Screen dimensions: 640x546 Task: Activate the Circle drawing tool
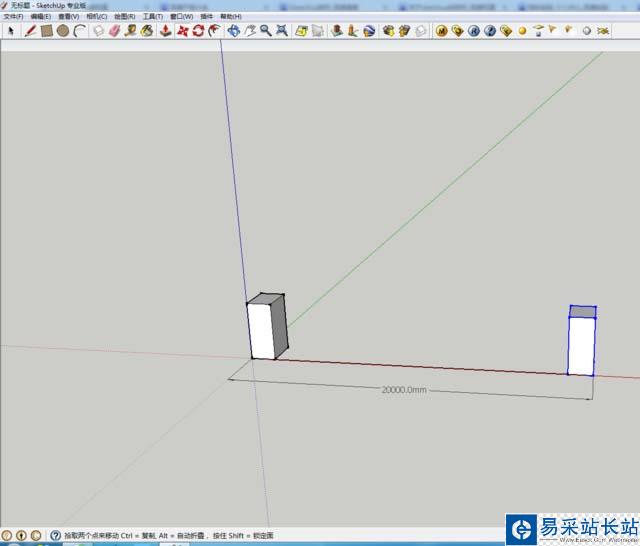(63, 30)
